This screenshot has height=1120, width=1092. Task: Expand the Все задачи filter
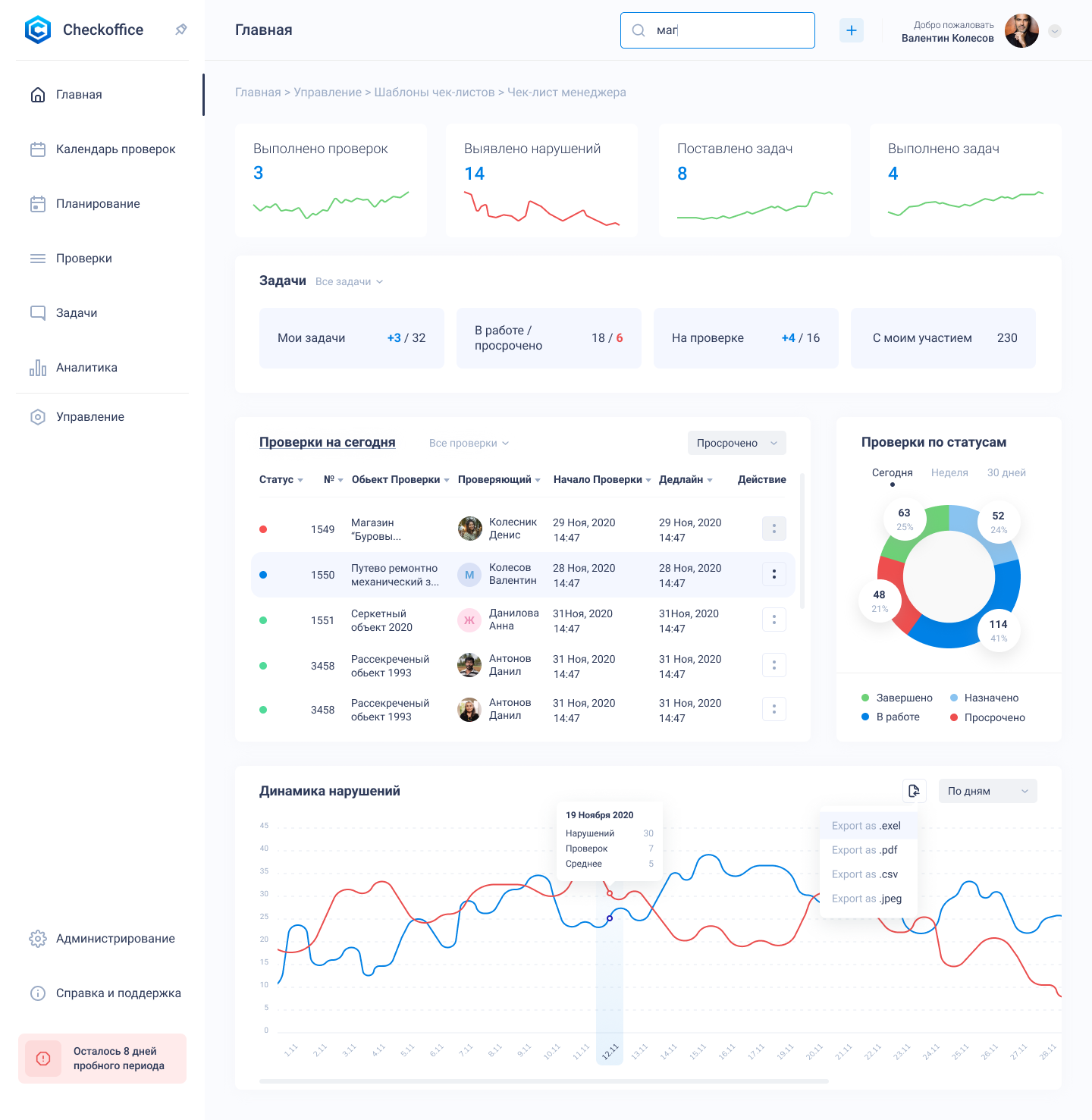tap(349, 281)
